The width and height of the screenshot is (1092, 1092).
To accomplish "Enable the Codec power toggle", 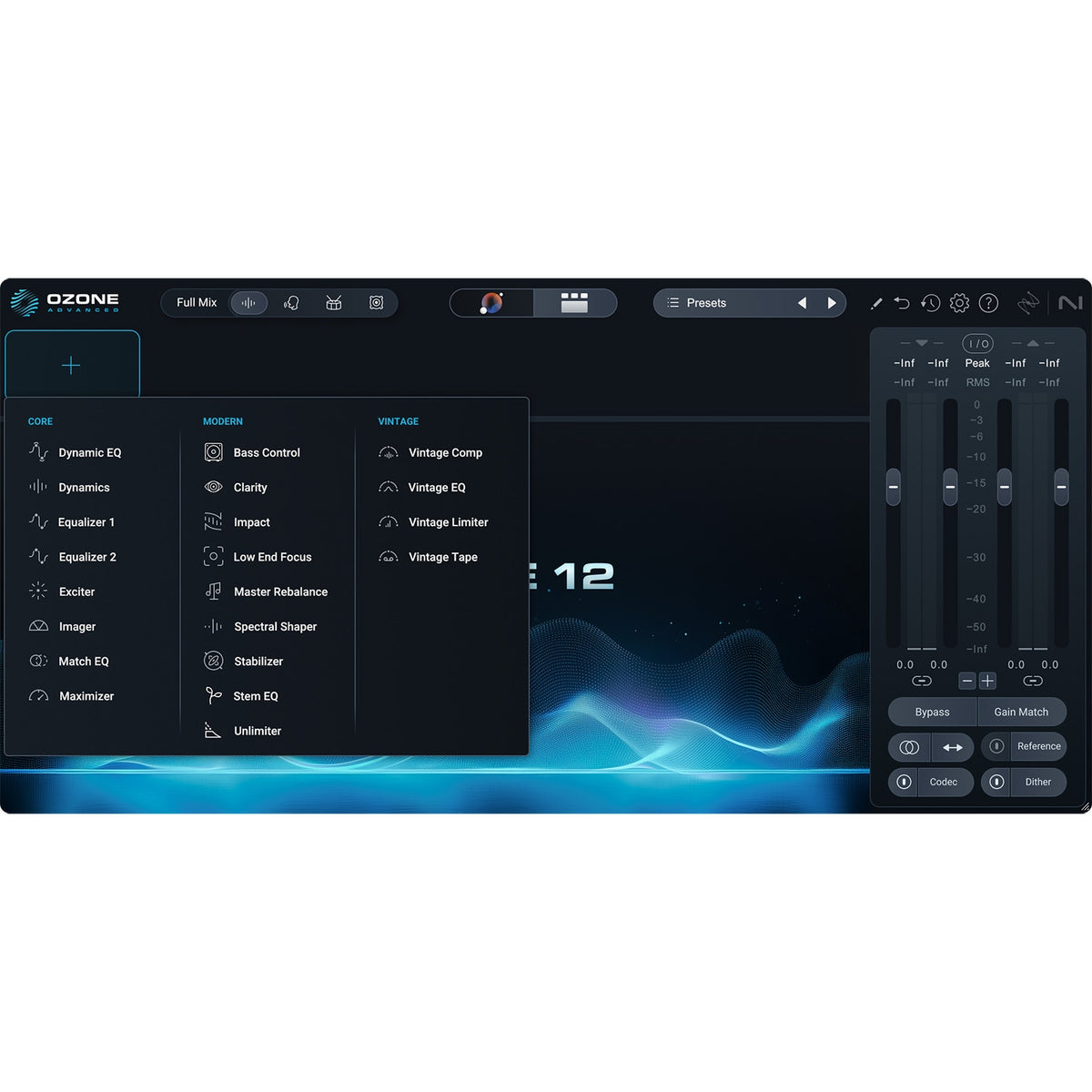I will 904,782.
